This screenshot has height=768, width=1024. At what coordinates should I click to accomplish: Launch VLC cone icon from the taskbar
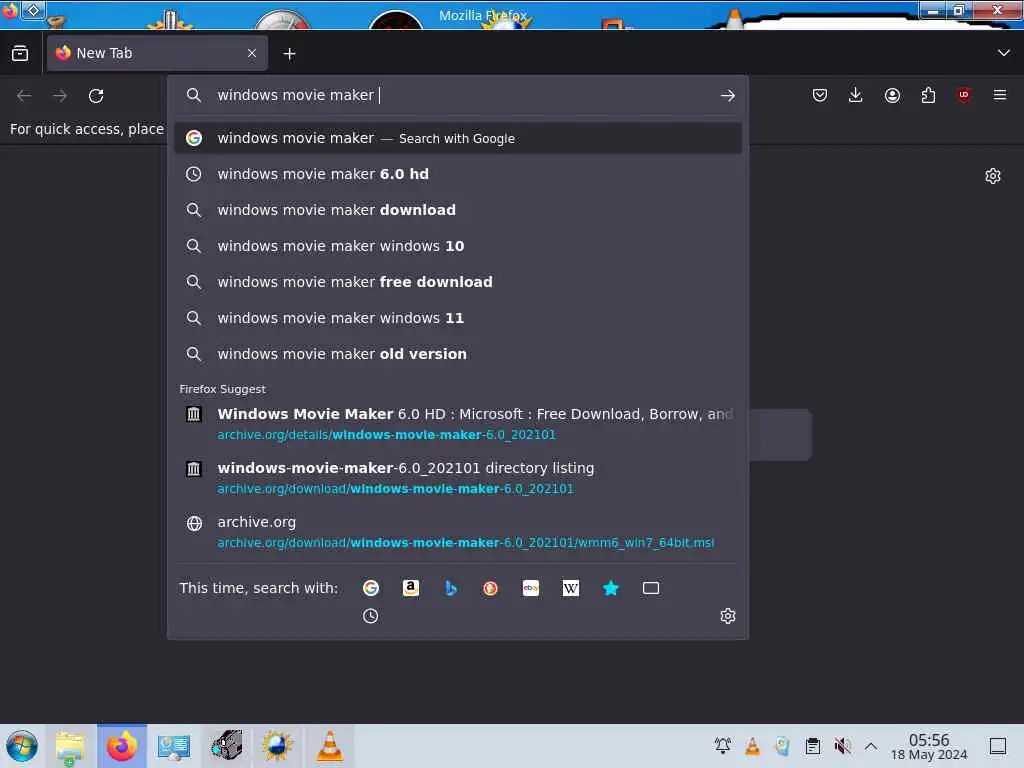pyautogui.click(x=330, y=746)
